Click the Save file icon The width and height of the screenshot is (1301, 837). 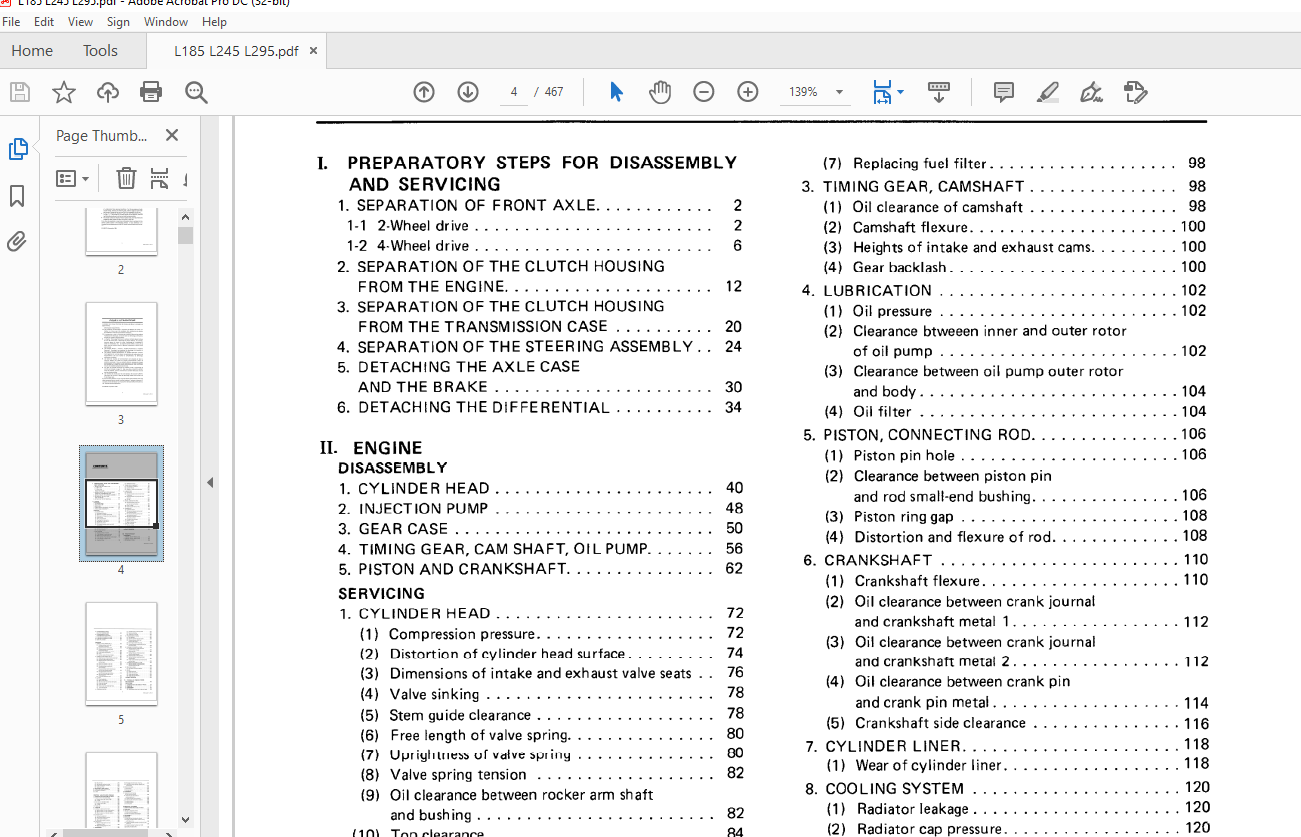(20, 92)
